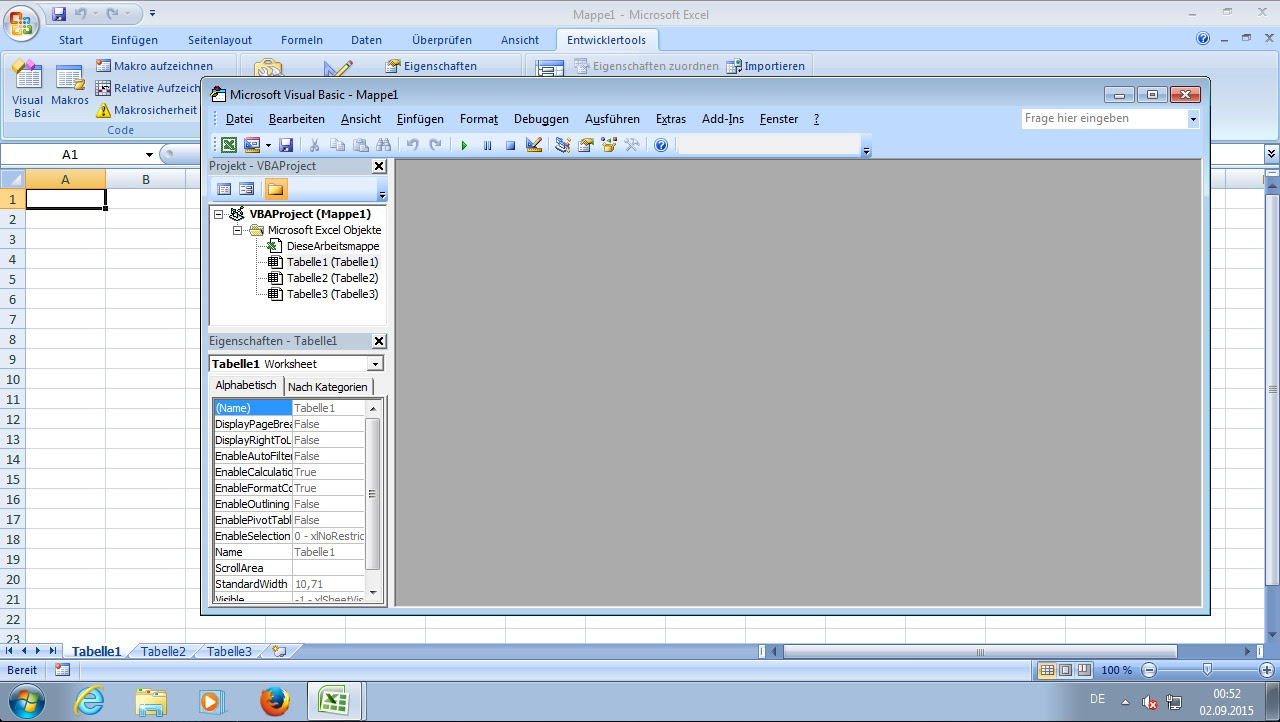The height and width of the screenshot is (722, 1280).
Task: Click the Office button in Excel
Action: 22,21
